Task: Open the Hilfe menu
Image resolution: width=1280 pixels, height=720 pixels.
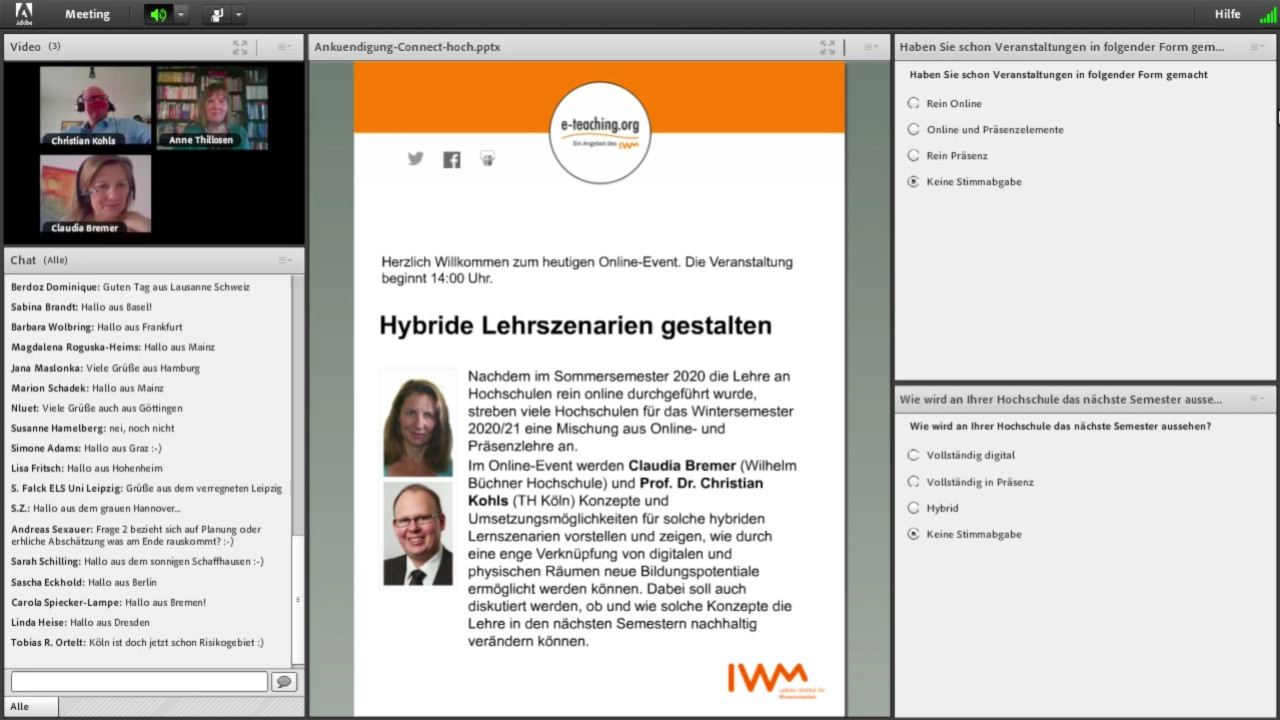Action: pos(1228,14)
